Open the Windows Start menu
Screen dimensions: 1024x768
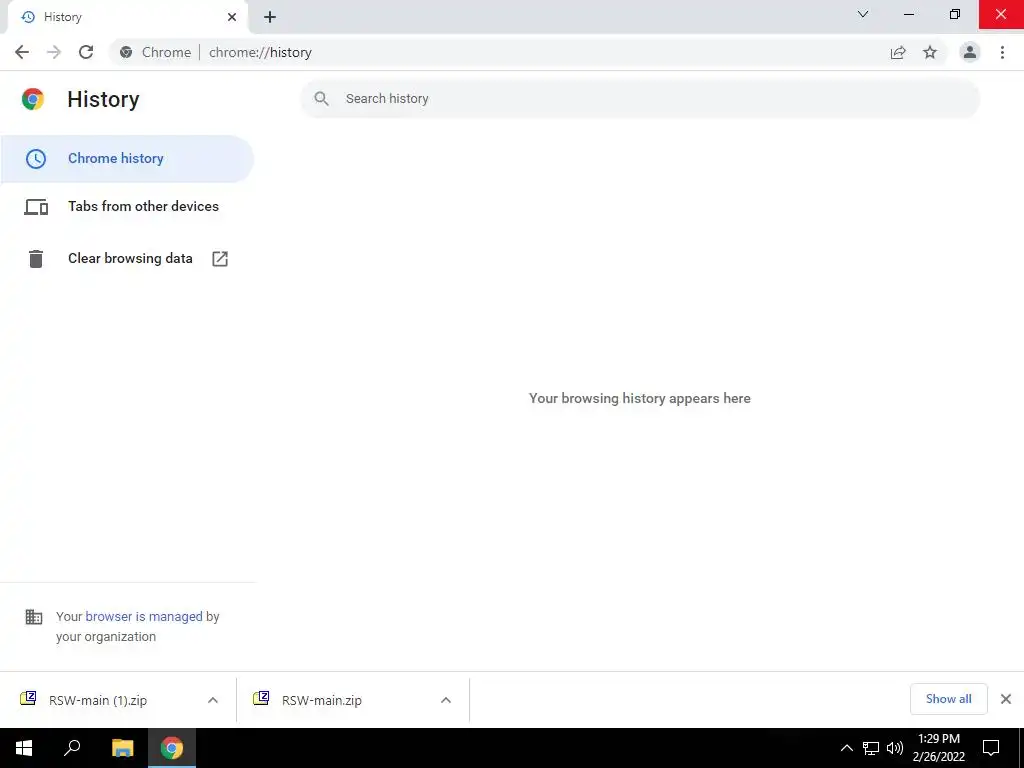24,748
